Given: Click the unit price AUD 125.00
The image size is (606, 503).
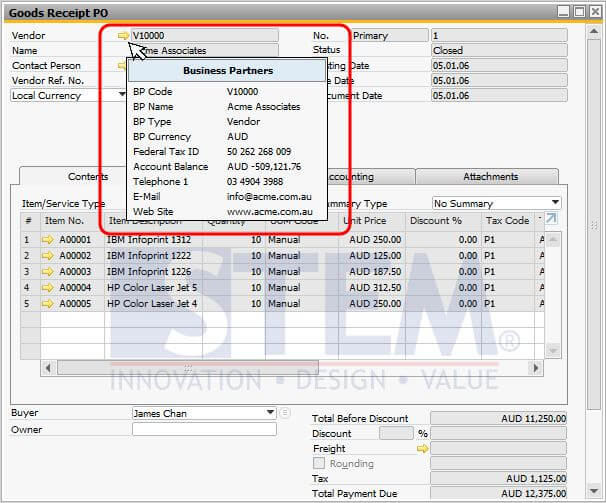Looking at the screenshot, I should tap(372, 256).
